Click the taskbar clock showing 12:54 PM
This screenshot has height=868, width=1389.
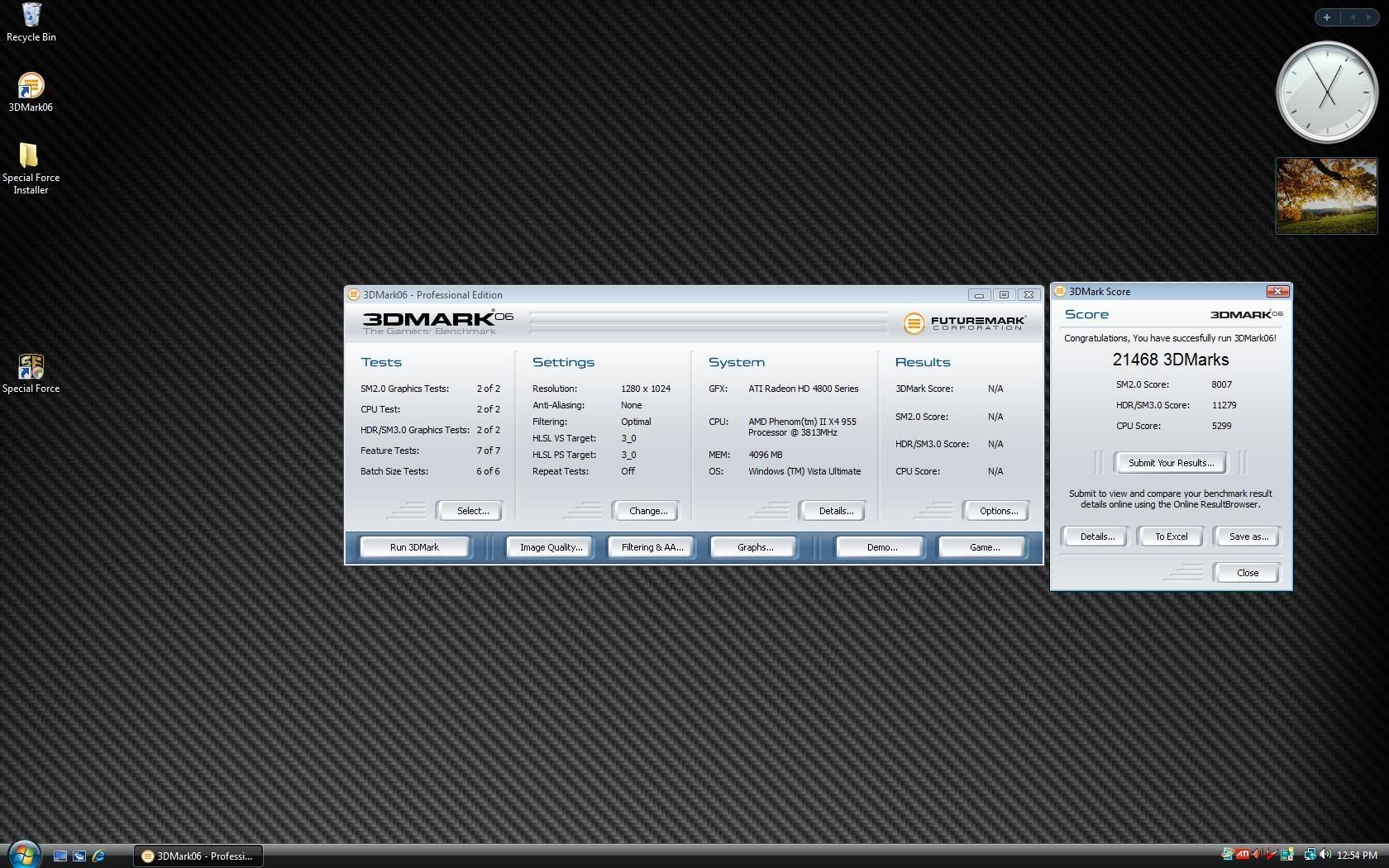click(1357, 856)
